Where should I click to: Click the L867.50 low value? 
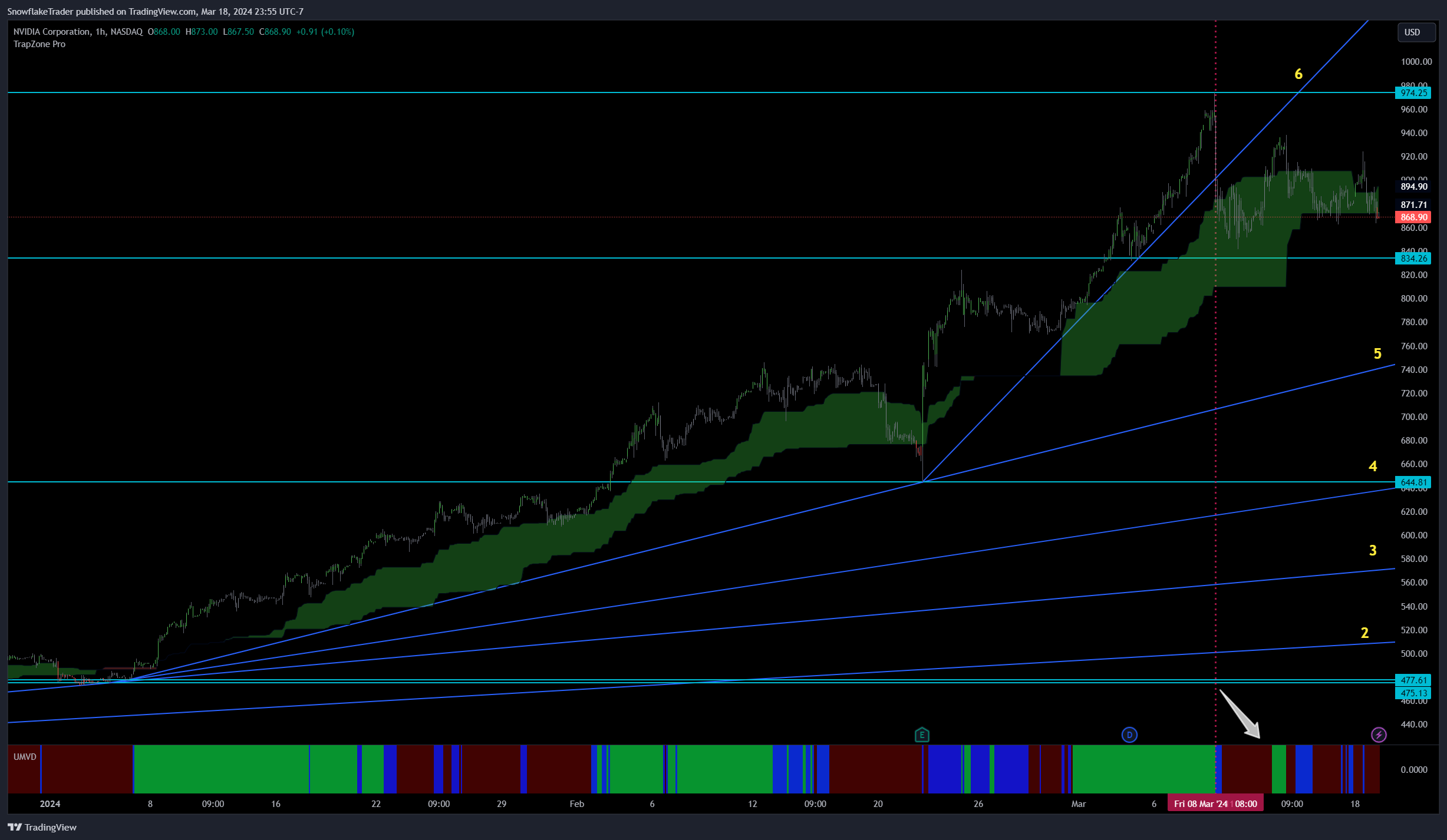tap(239, 32)
